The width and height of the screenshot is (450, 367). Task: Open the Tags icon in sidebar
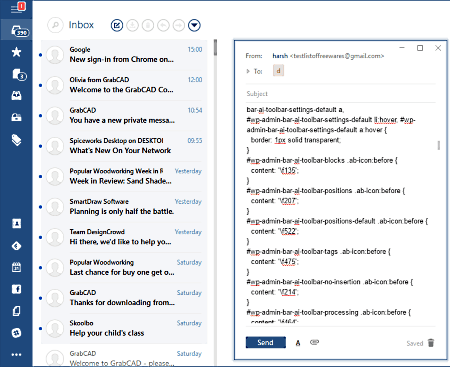[x=16, y=140]
